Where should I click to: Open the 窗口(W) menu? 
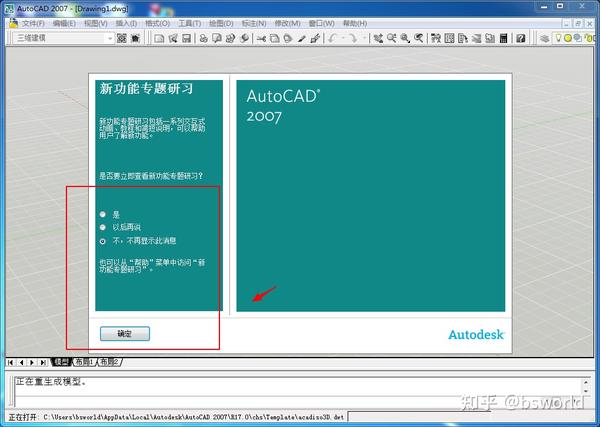coord(321,24)
